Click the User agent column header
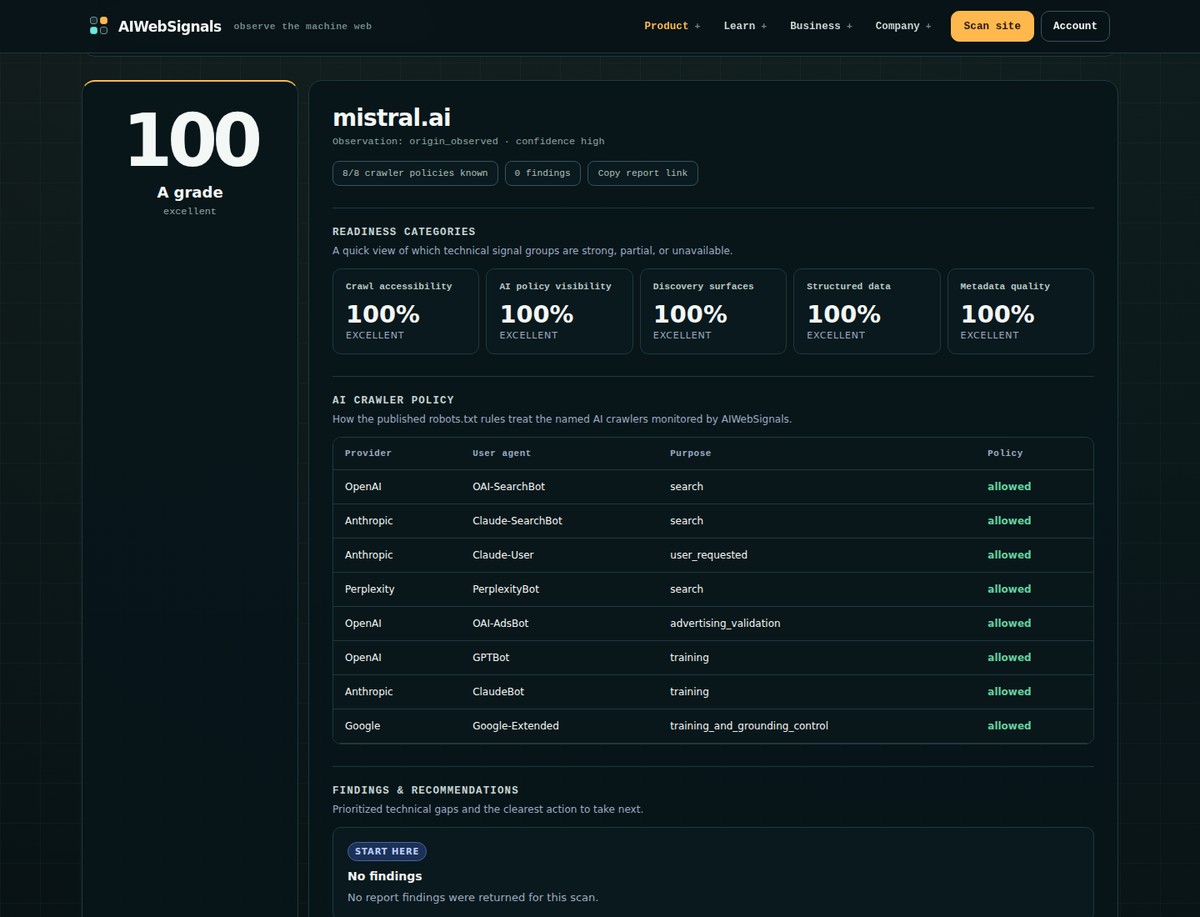Screen dimensions: 1200x917 click(x=502, y=453)
